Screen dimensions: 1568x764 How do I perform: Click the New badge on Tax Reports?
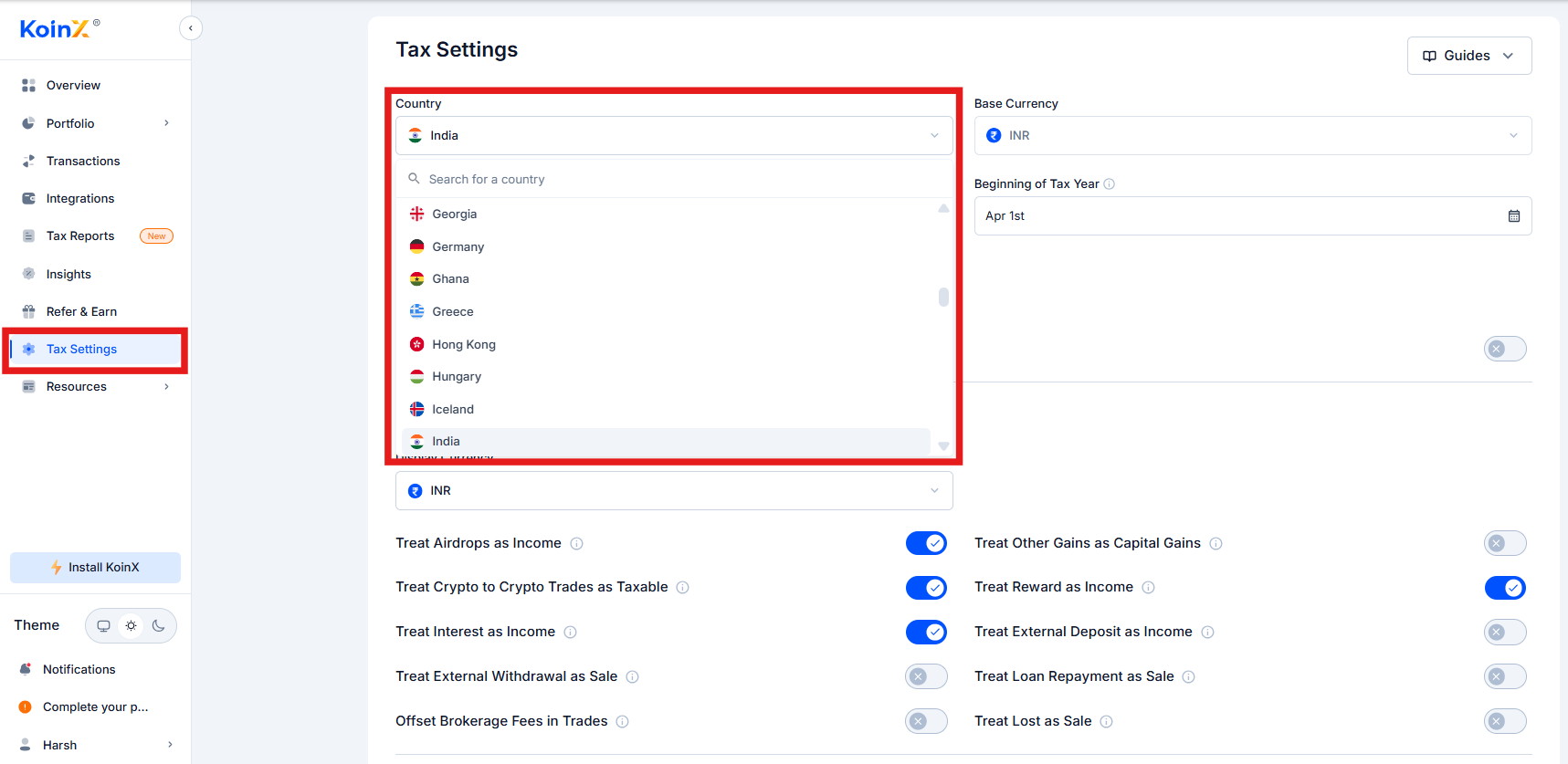[156, 236]
